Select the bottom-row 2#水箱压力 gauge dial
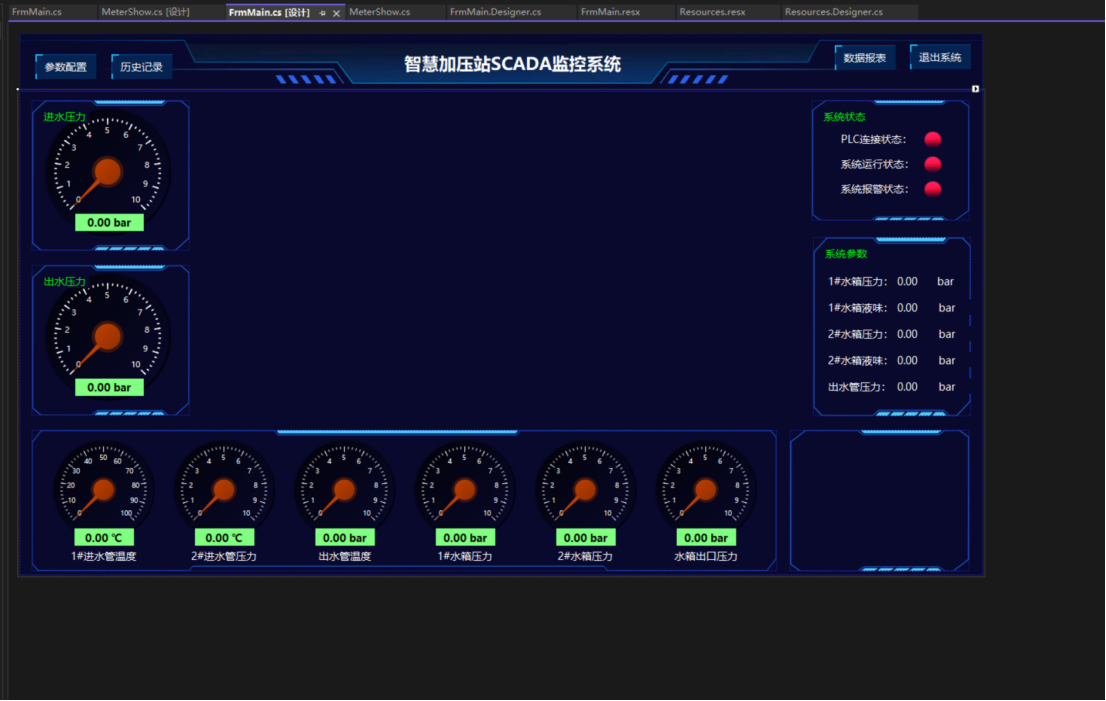This screenshot has height=701, width=1106. point(585,487)
